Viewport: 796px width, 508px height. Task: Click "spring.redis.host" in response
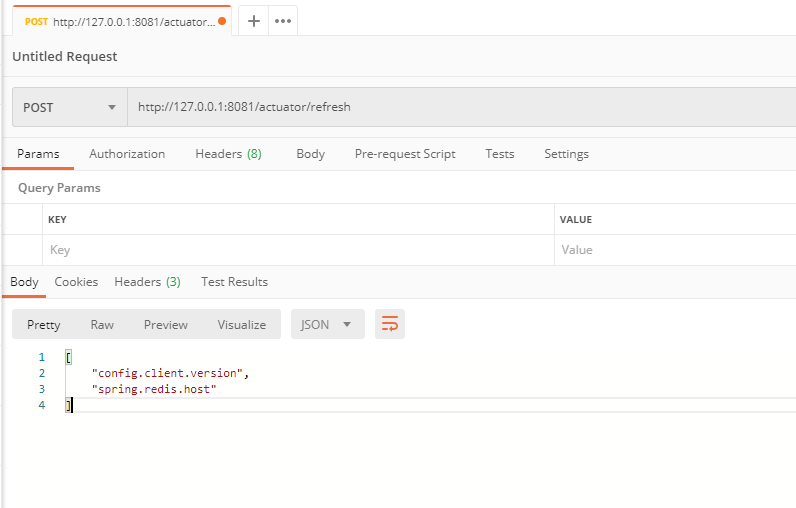click(x=154, y=389)
